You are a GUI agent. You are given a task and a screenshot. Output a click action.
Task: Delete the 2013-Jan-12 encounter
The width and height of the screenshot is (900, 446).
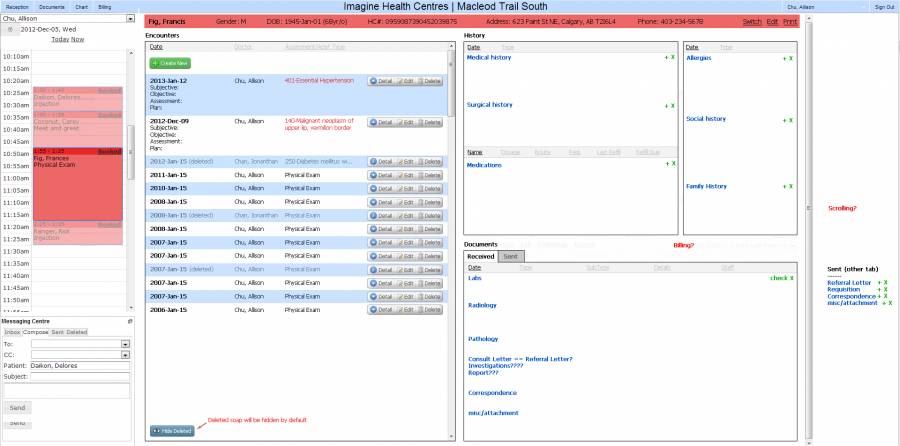pos(429,82)
